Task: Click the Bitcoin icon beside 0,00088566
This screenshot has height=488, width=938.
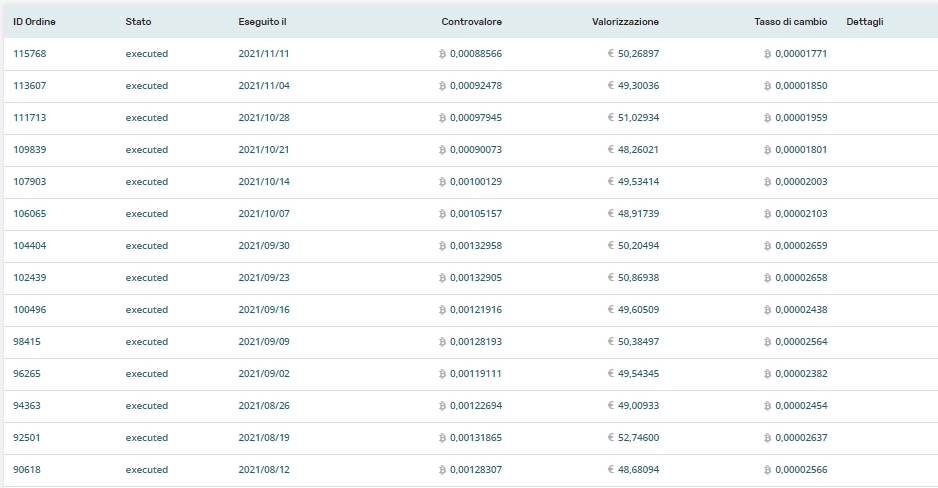Action: 442,54
